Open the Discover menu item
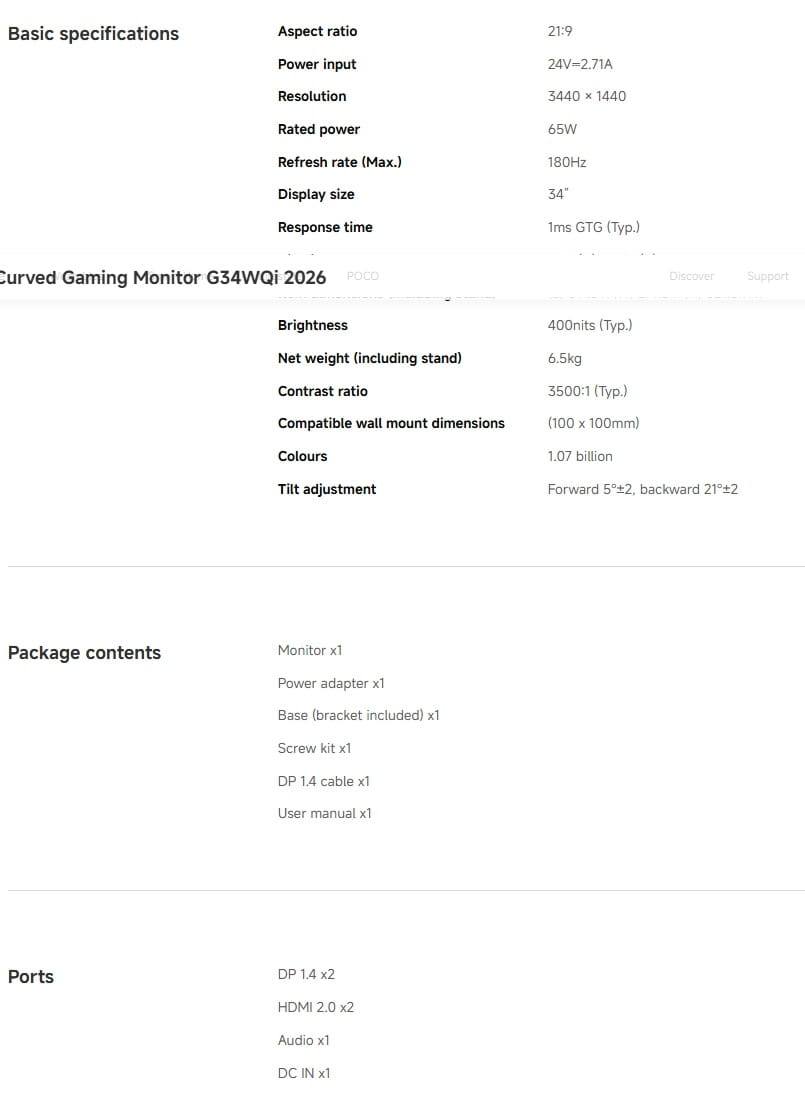The width and height of the screenshot is (805, 1116). [x=691, y=276]
